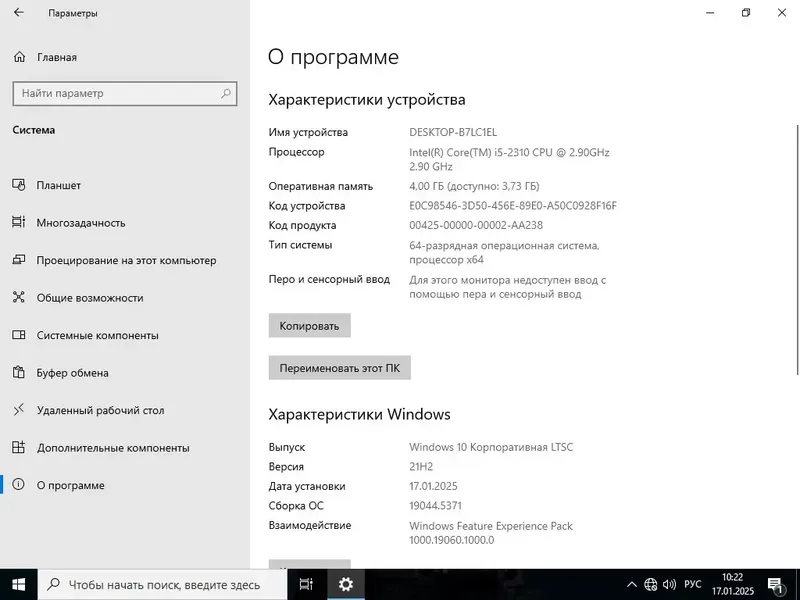This screenshot has width=800, height=600.
Task: Click the back arrow in Settings
Action: [x=19, y=13]
